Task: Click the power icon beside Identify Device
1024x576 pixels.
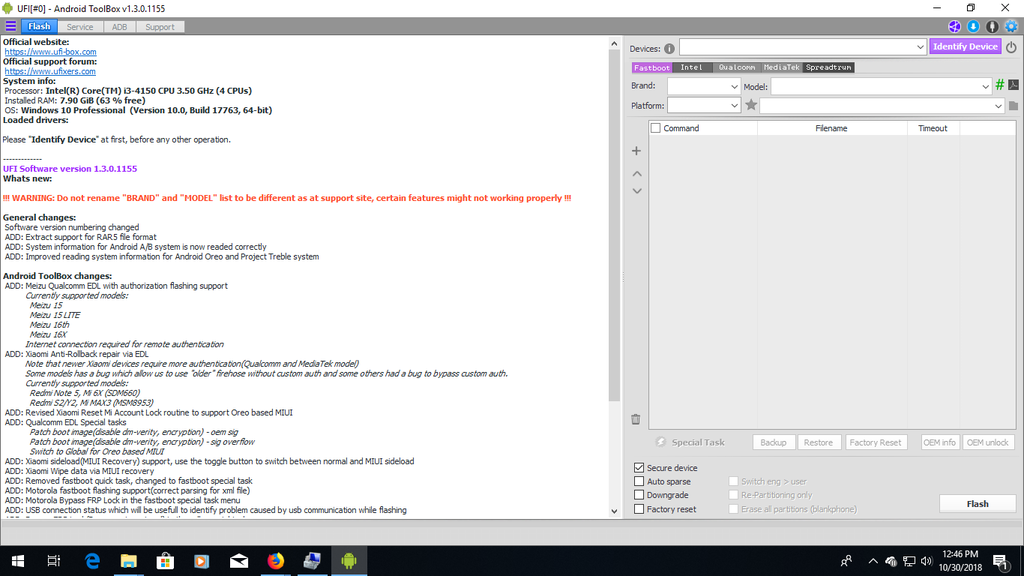Action: 1011,47
